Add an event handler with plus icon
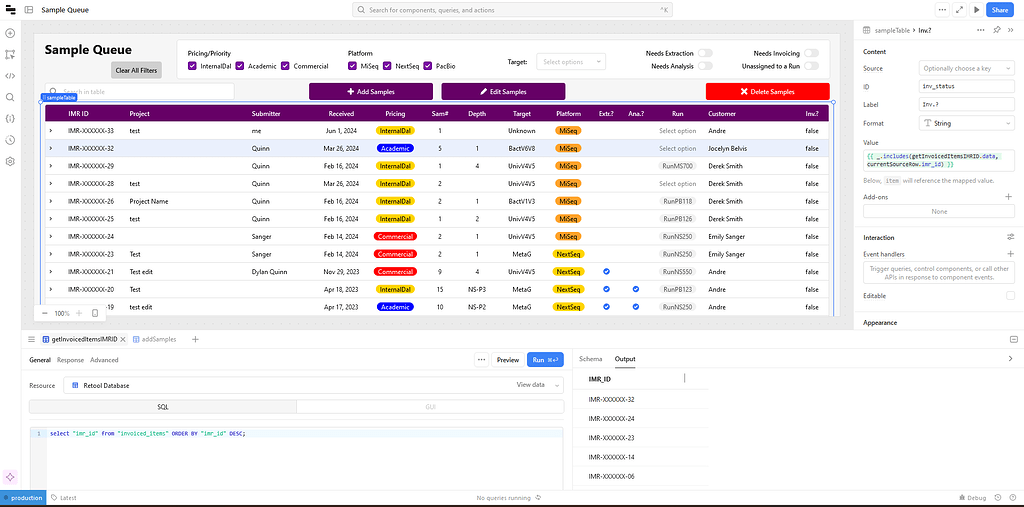 [1010, 254]
